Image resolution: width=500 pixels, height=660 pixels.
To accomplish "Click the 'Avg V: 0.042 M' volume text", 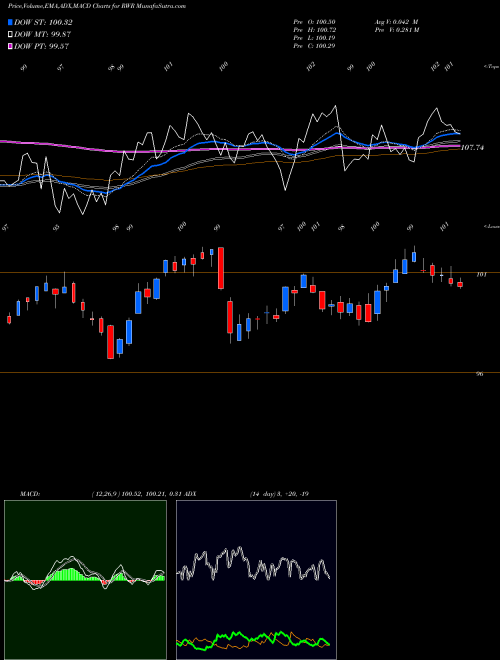I will [396, 22].
